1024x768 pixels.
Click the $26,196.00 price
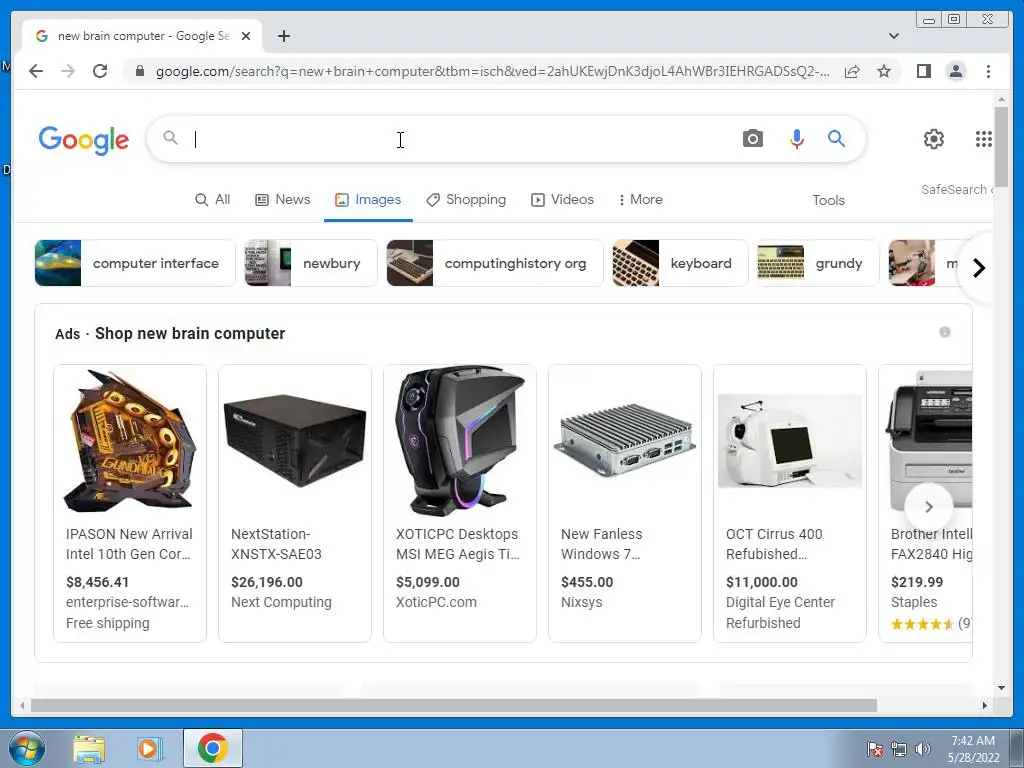tap(266, 582)
